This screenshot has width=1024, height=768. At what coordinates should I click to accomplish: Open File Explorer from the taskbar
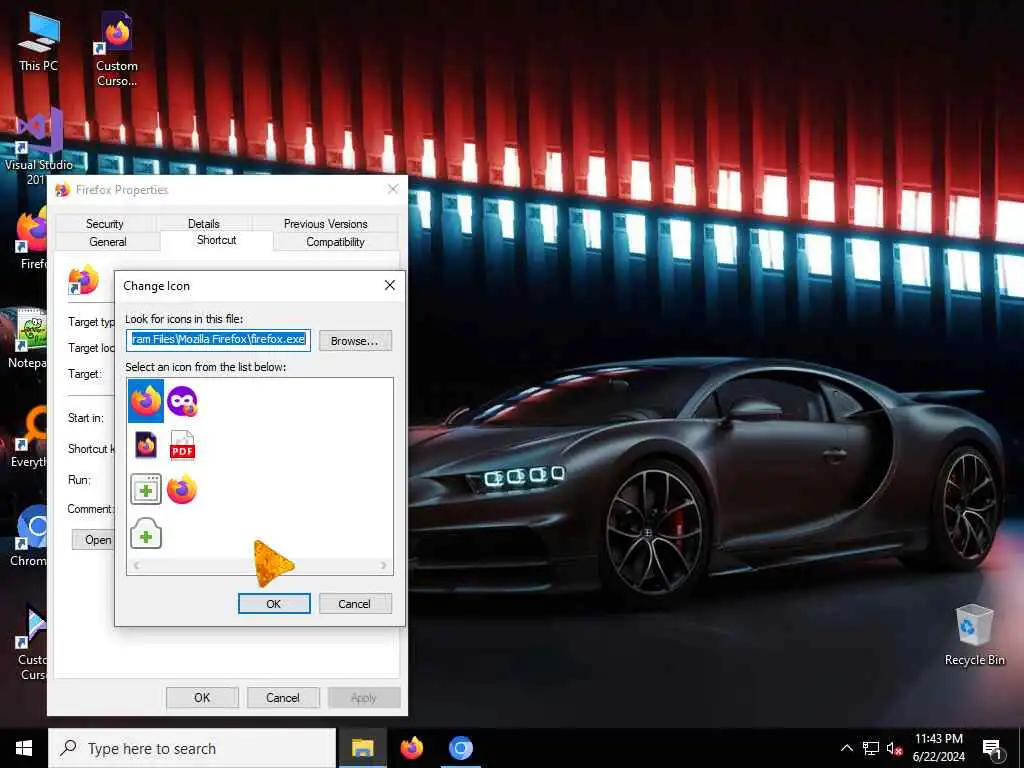(362, 748)
